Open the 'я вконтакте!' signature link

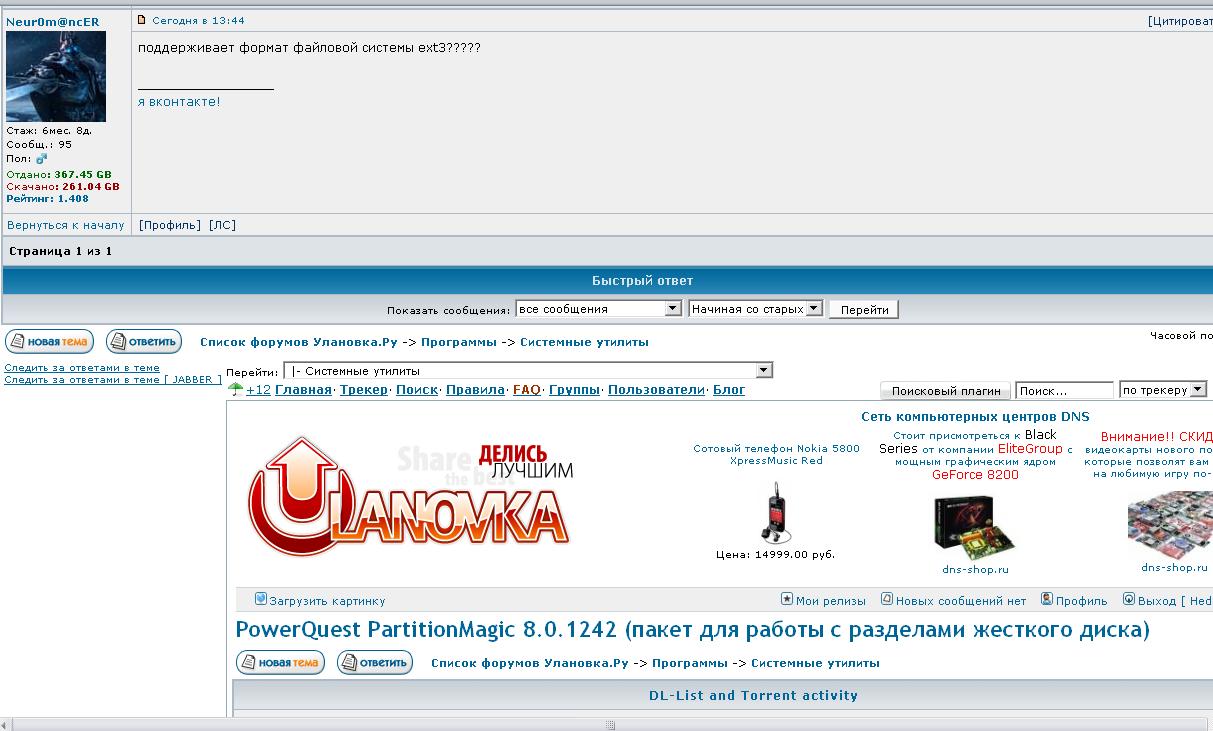[x=179, y=102]
